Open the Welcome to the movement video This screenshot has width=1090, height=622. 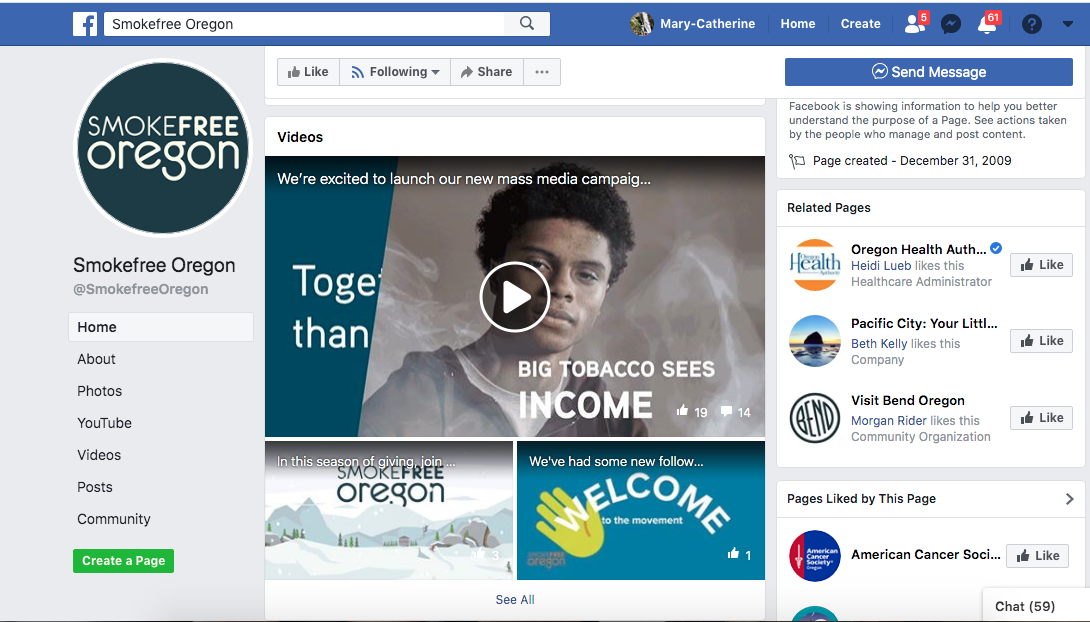click(641, 510)
